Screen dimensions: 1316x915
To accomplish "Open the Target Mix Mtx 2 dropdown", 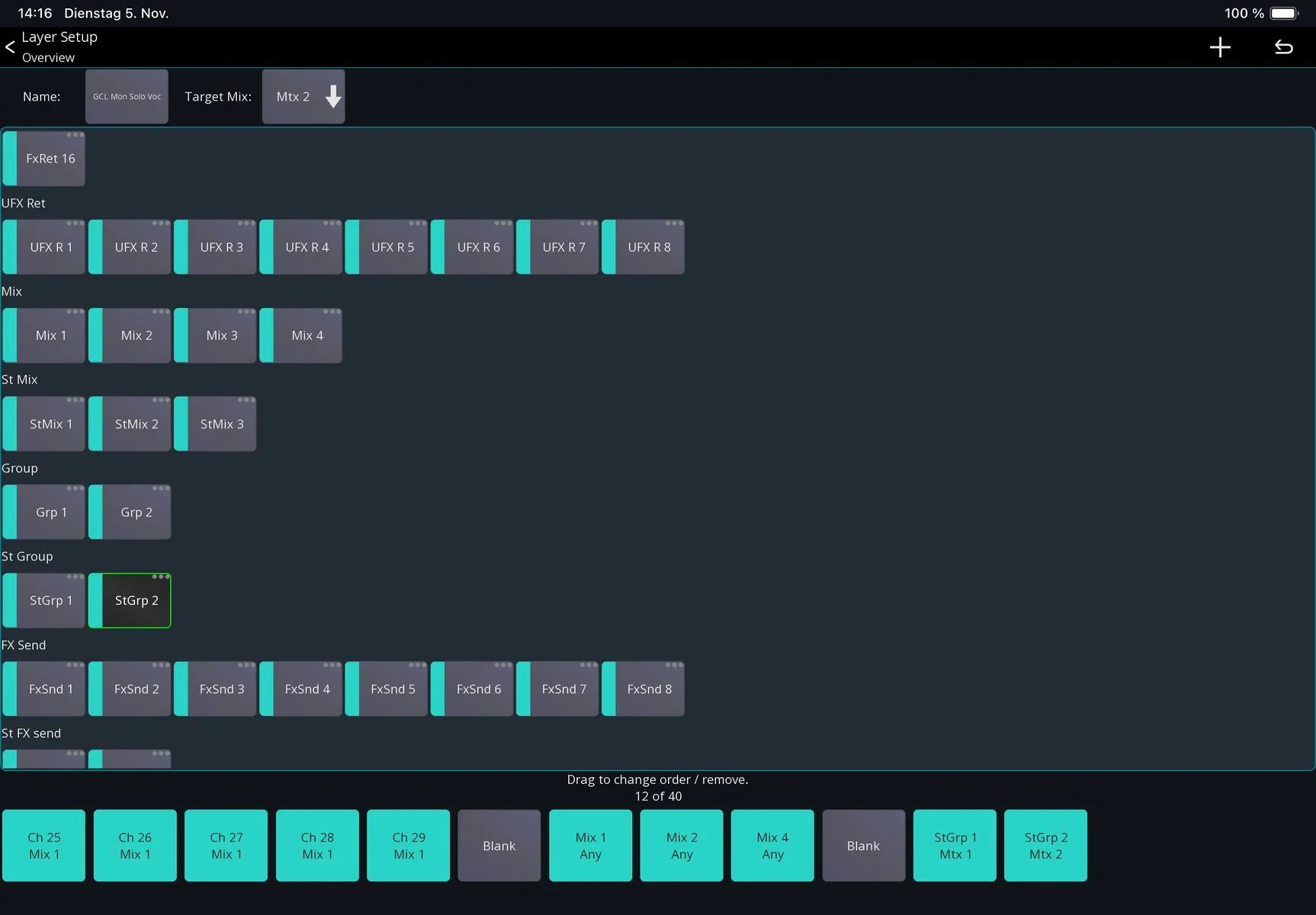I will coord(303,97).
